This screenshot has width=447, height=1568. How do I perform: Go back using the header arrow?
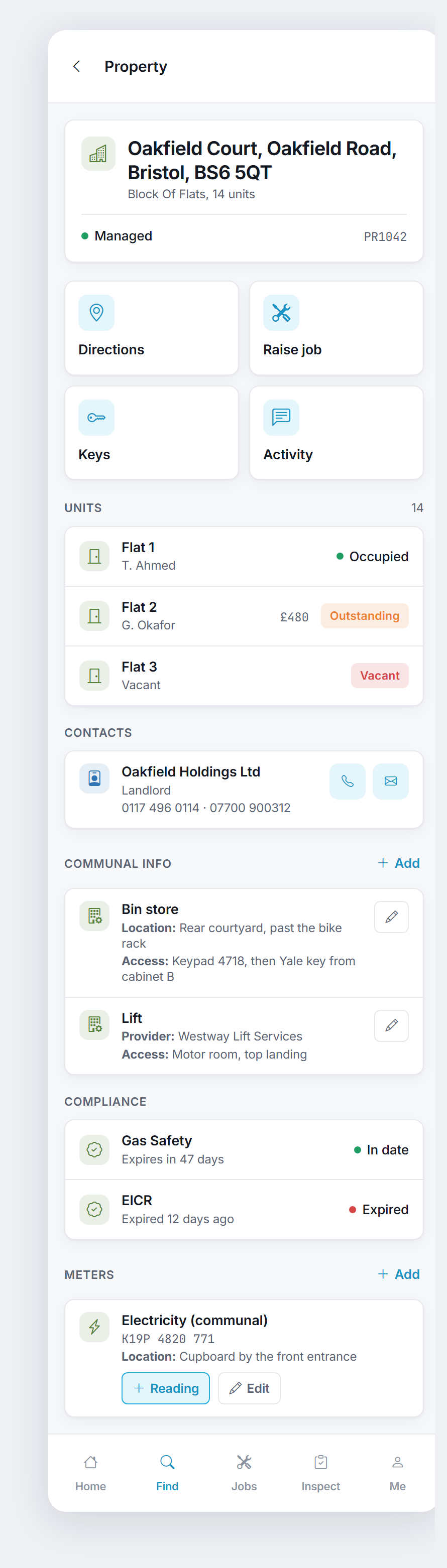(77, 66)
